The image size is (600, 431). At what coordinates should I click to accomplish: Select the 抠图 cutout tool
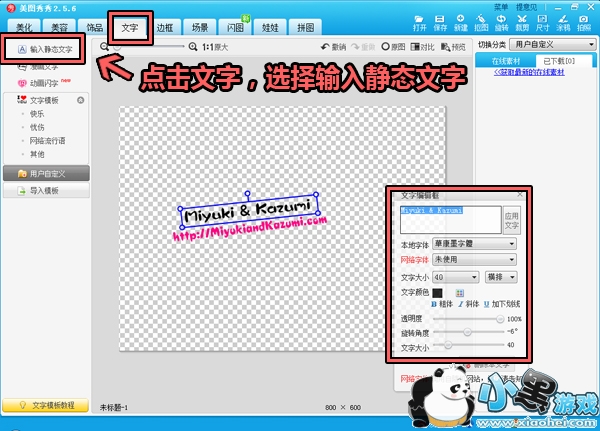click(x=481, y=23)
